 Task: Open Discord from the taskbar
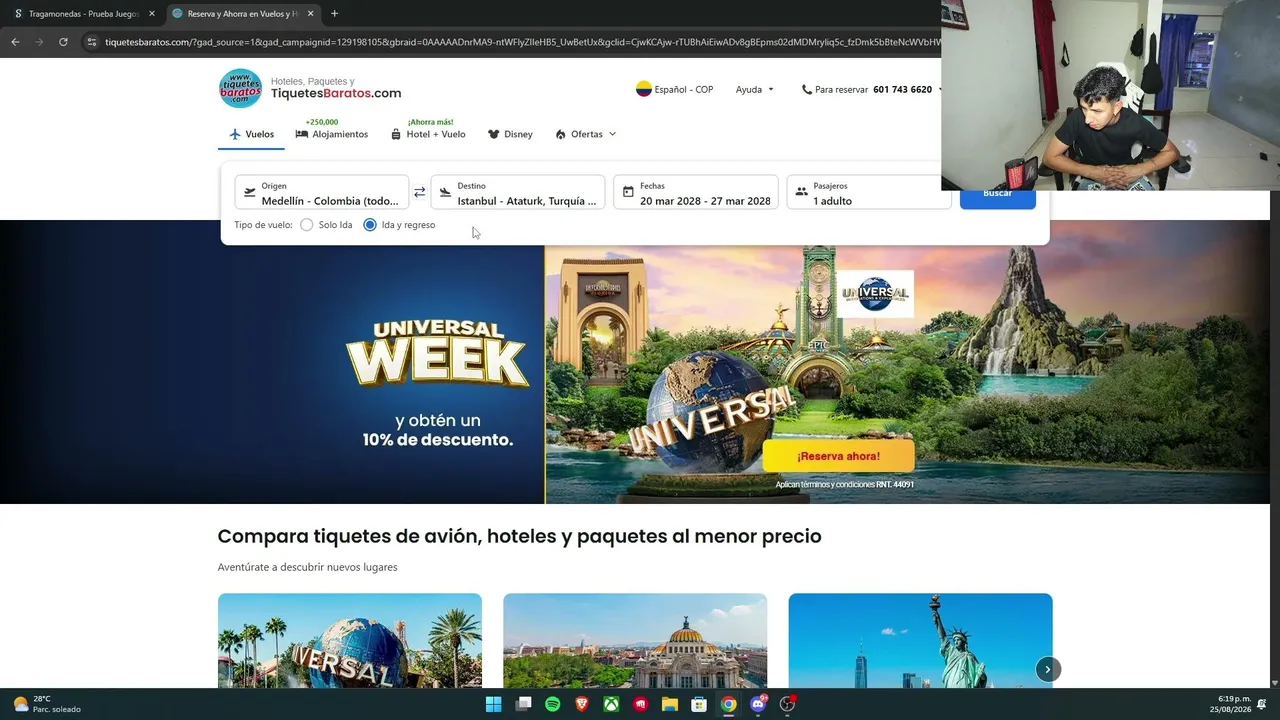pyautogui.click(x=758, y=704)
